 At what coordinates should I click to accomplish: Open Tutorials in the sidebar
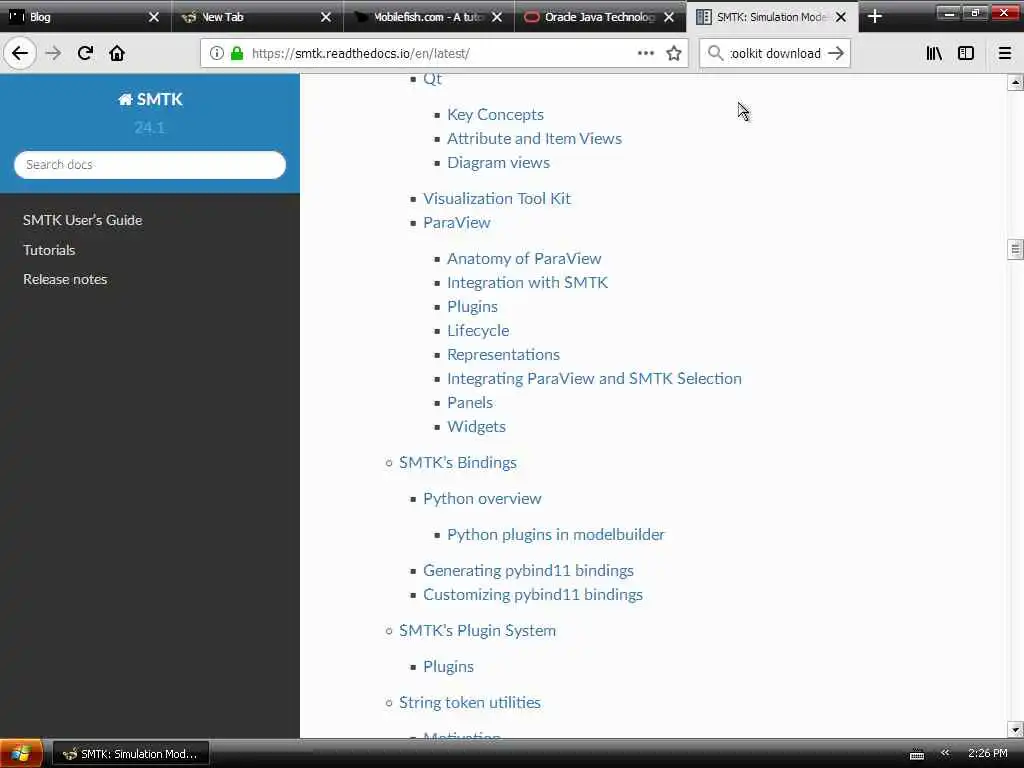click(x=49, y=250)
